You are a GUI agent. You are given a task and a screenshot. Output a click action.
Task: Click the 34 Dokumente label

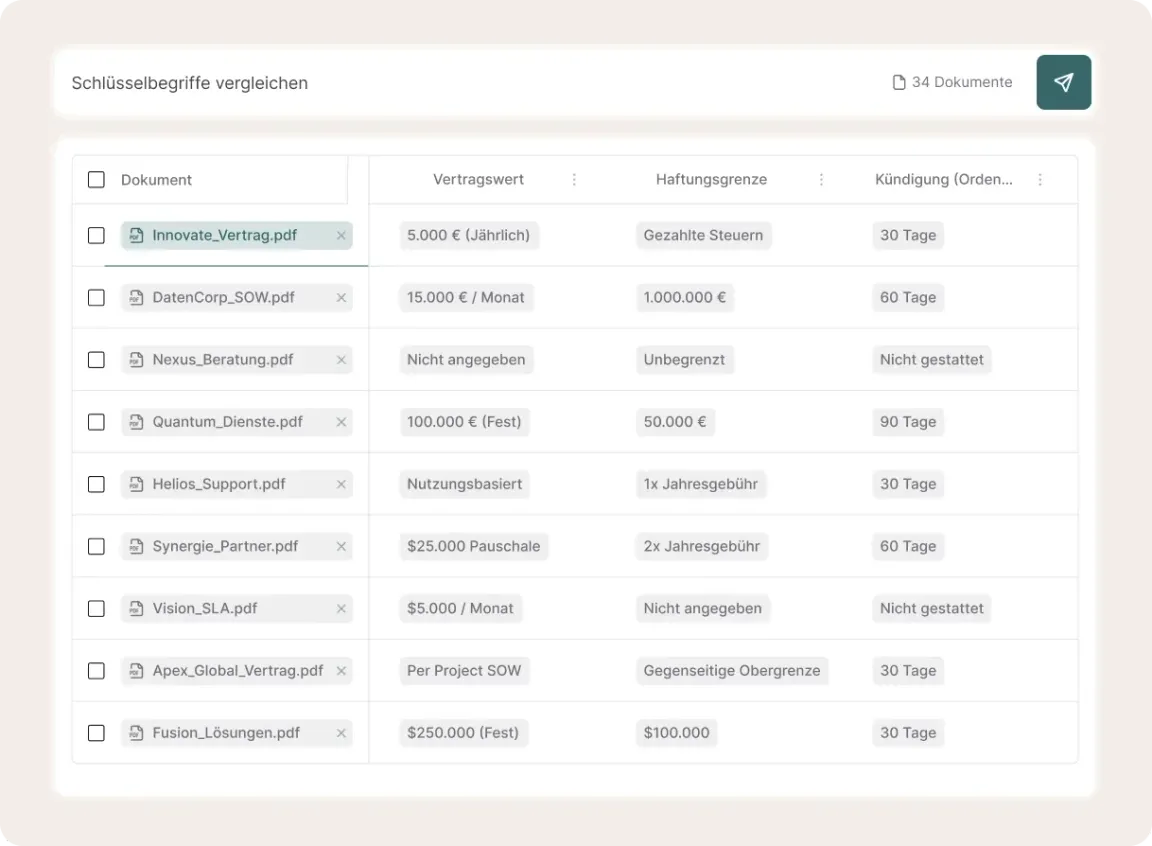pyautogui.click(x=961, y=82)
